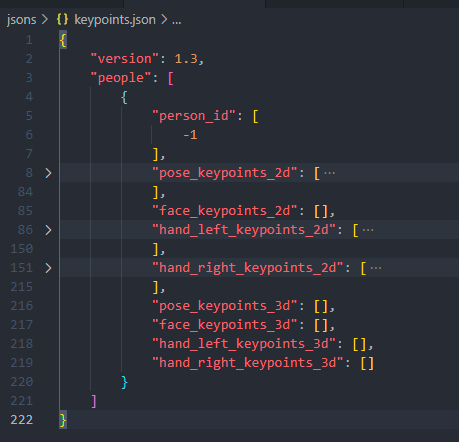This screenshot has height=442, width=459.
Task: Click the opening brace on line 4
Action: [x=124, y=98]
